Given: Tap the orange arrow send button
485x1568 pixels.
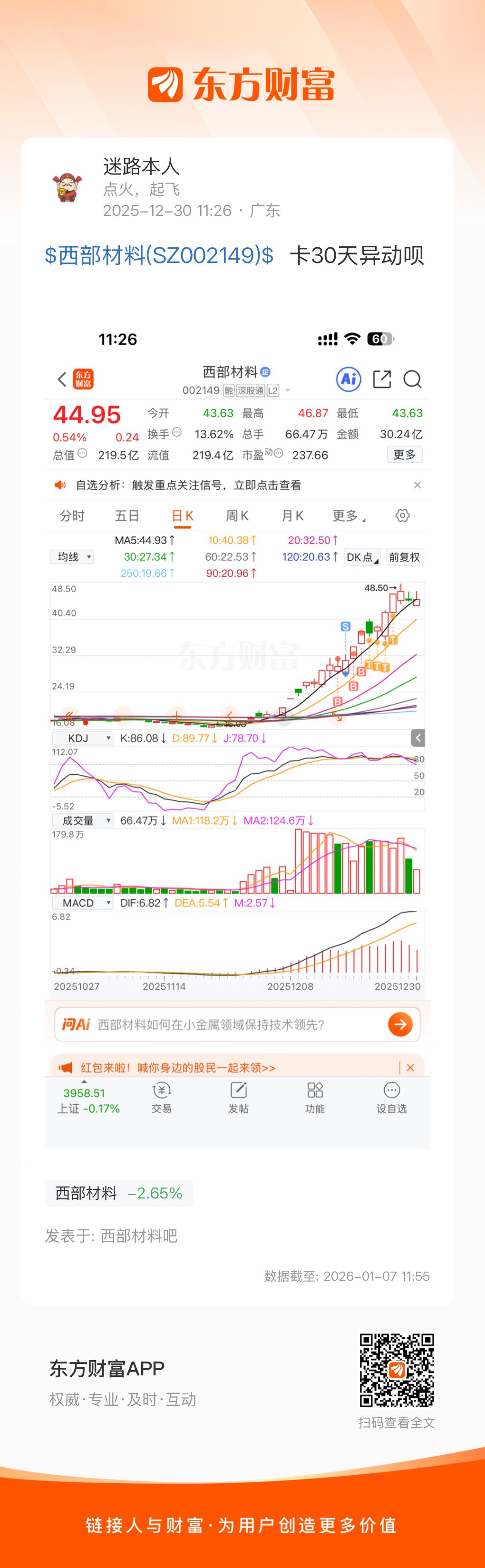Looking at the screenshot, I should click(x=400, y=1024).
